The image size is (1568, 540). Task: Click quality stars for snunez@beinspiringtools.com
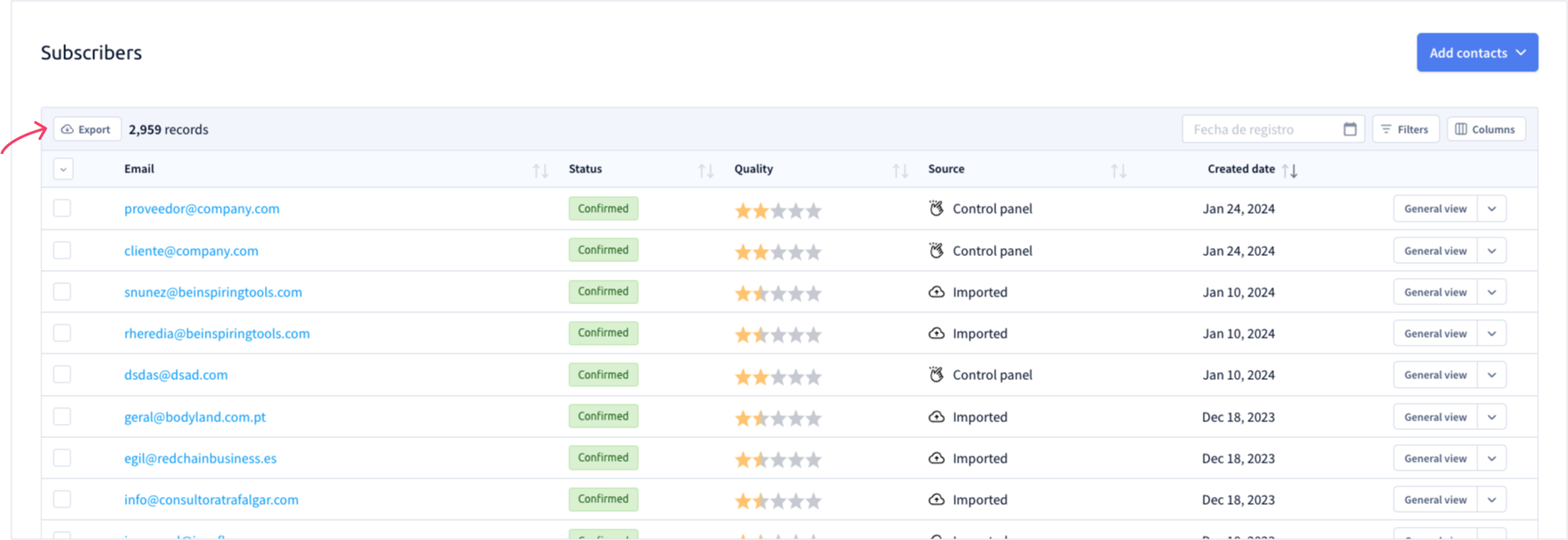point(778,294)
